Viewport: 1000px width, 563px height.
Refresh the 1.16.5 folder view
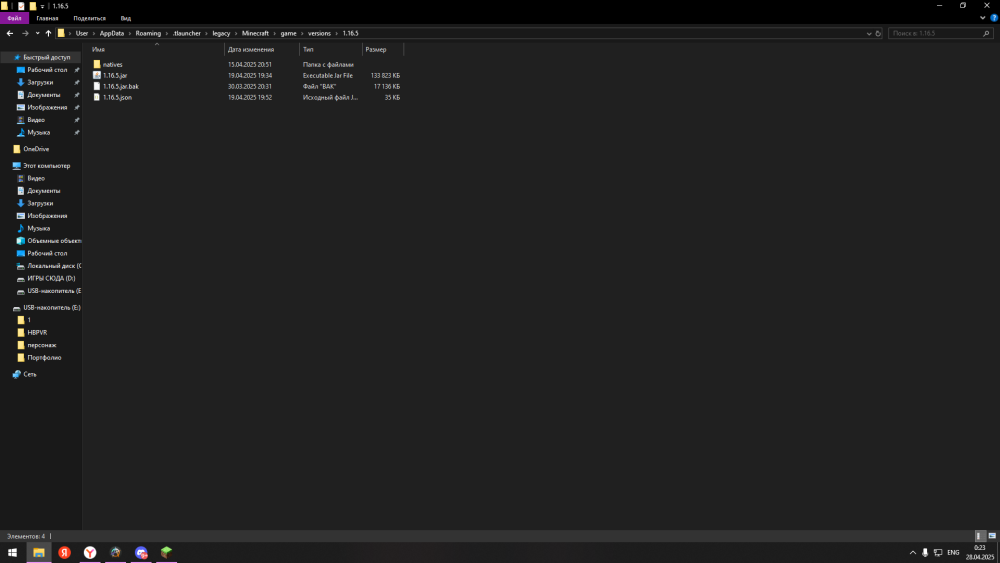878,33
